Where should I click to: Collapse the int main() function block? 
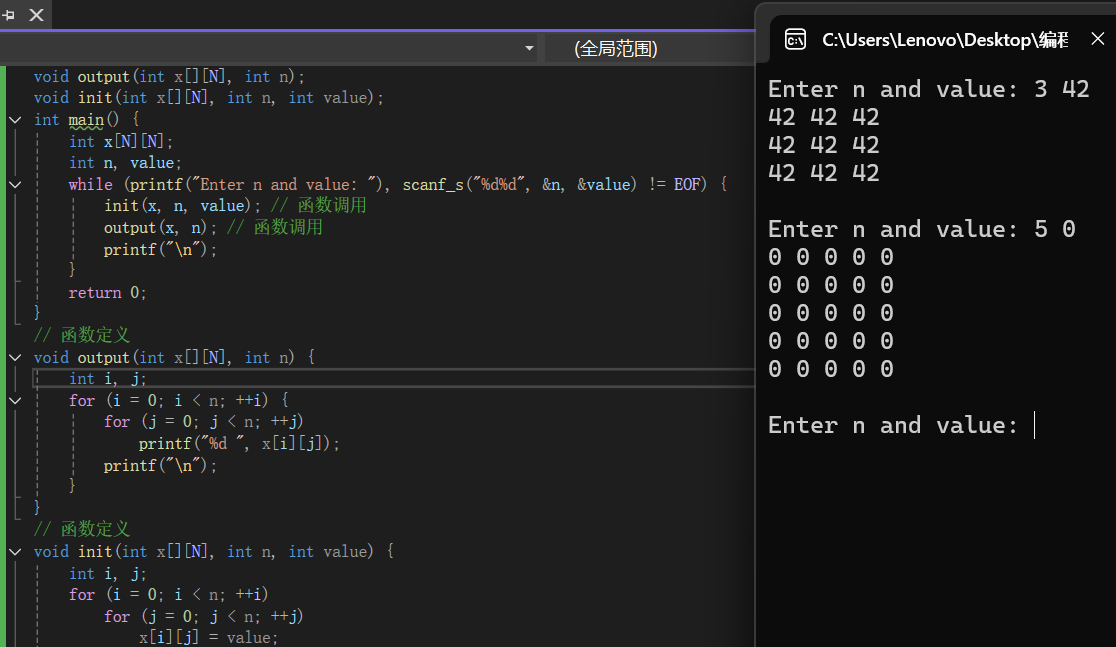(15, 120)
